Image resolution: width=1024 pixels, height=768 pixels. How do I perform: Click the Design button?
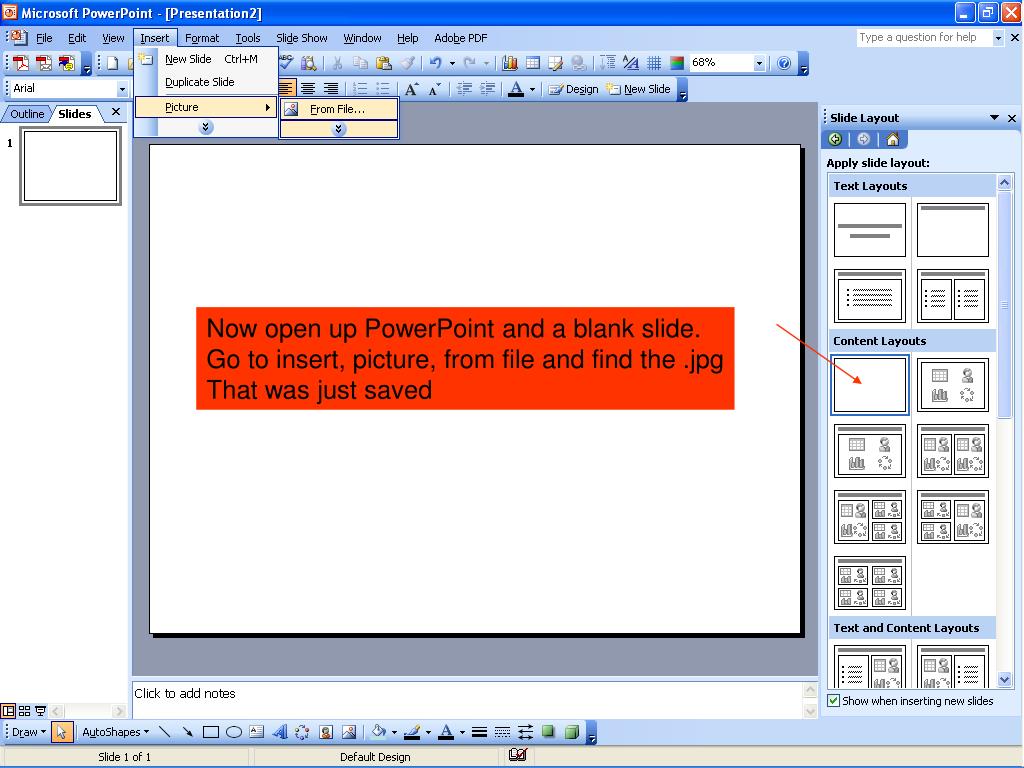pos(573,89)
